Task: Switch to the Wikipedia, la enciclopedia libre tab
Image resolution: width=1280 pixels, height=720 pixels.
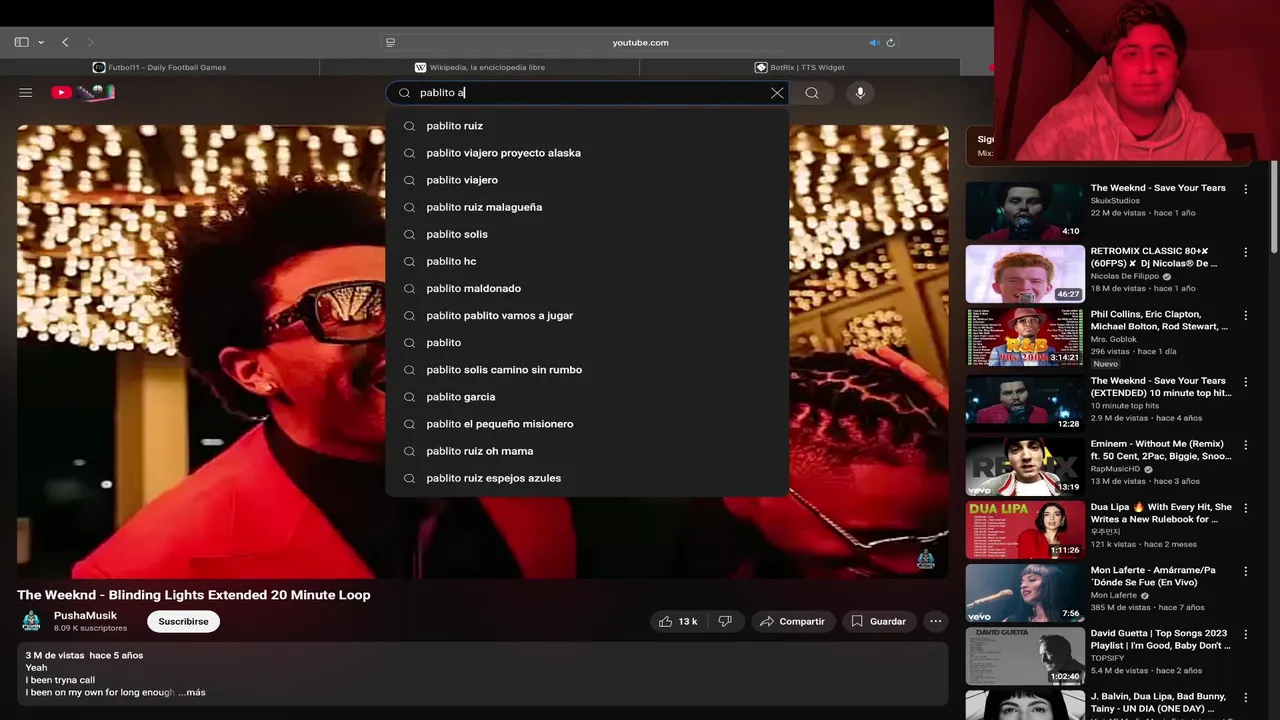Action: pyautogui.click(x=480, y=67)
